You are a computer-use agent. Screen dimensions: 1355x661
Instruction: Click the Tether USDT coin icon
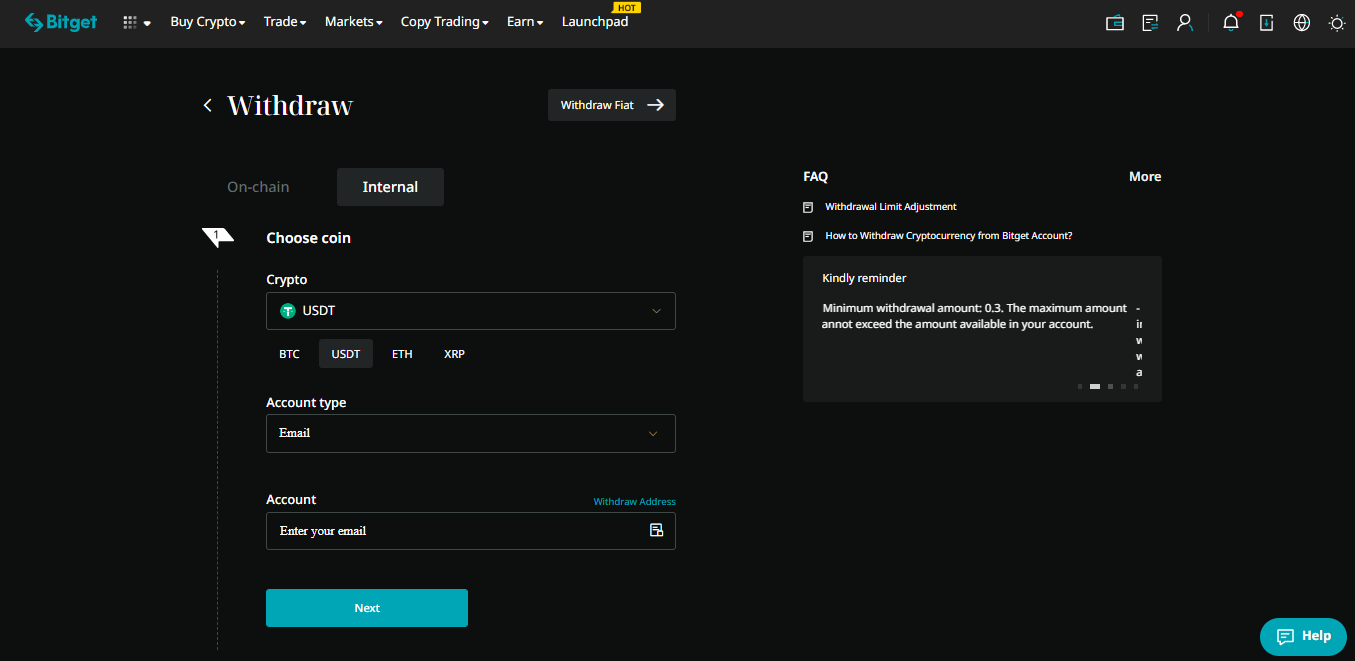coord(288,311)
